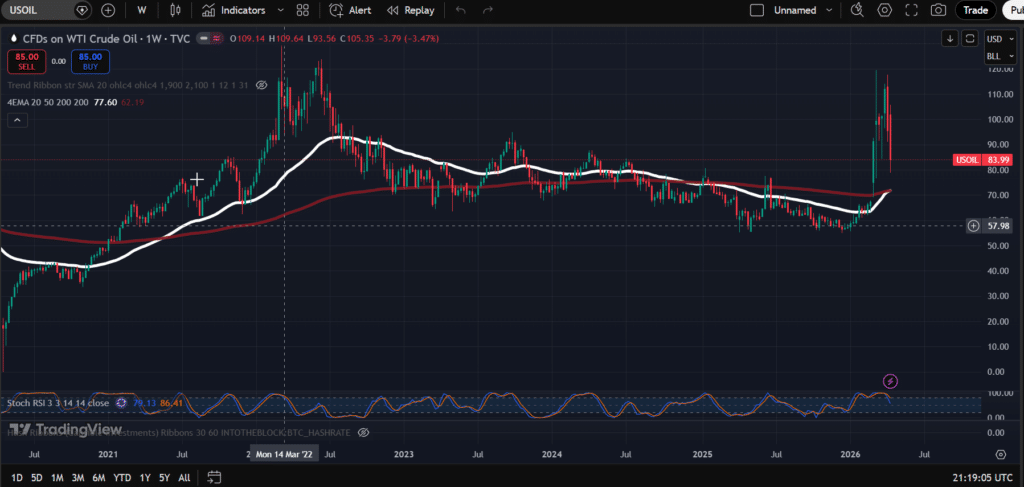Collapse the indicator legend with chevron

point(17,120)
